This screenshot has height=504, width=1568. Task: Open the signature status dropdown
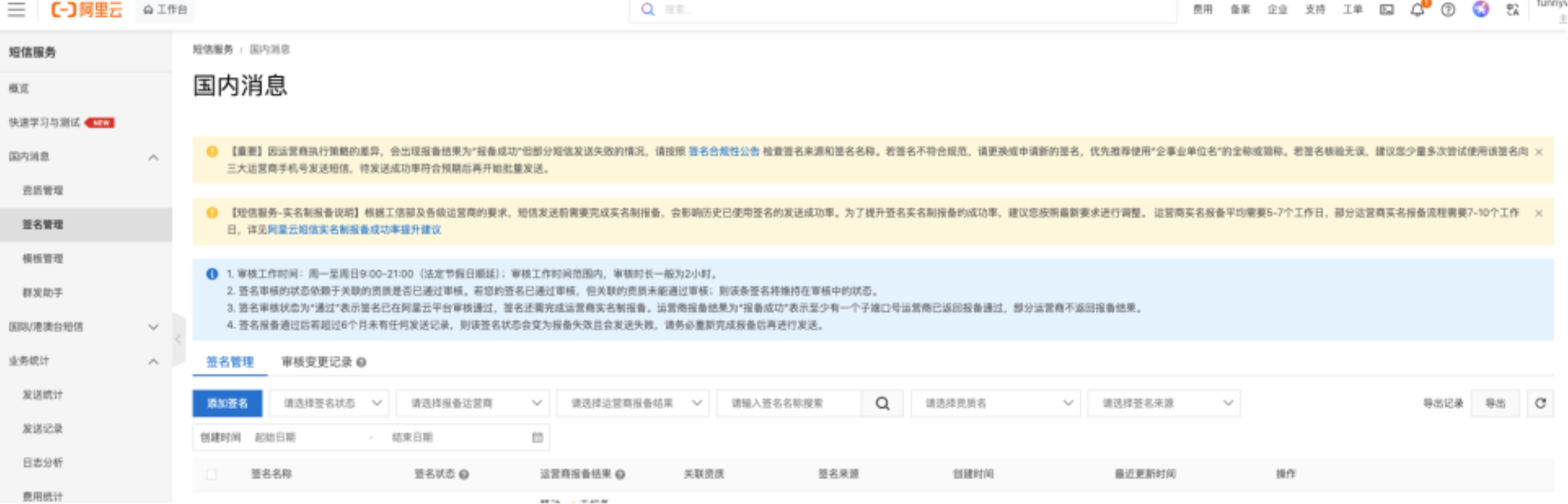[x=329, y=403]
